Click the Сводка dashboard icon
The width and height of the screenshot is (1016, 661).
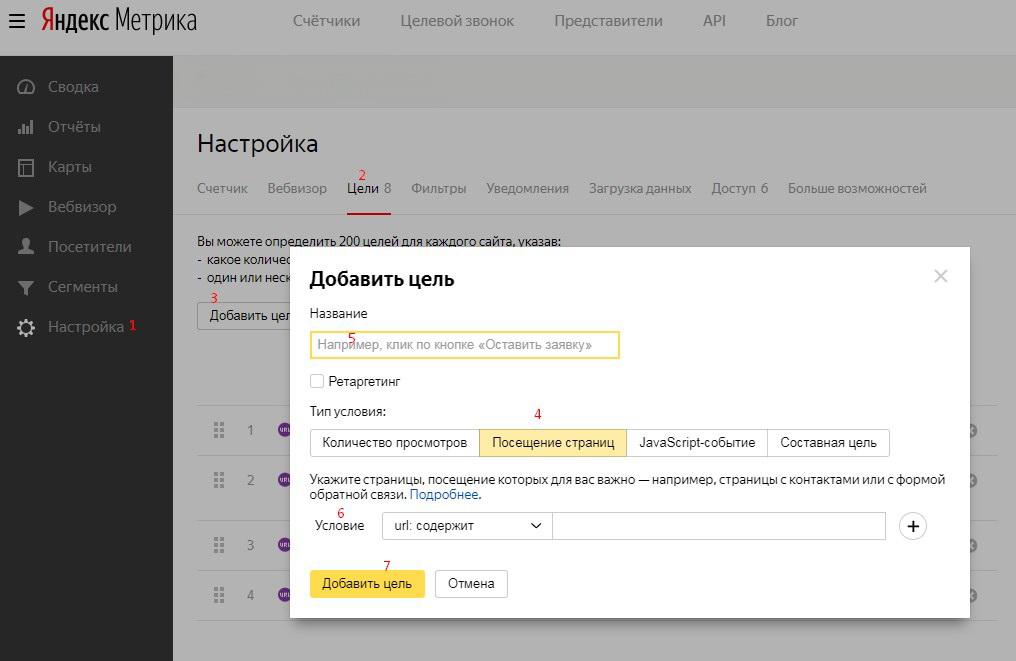[26, 87]
